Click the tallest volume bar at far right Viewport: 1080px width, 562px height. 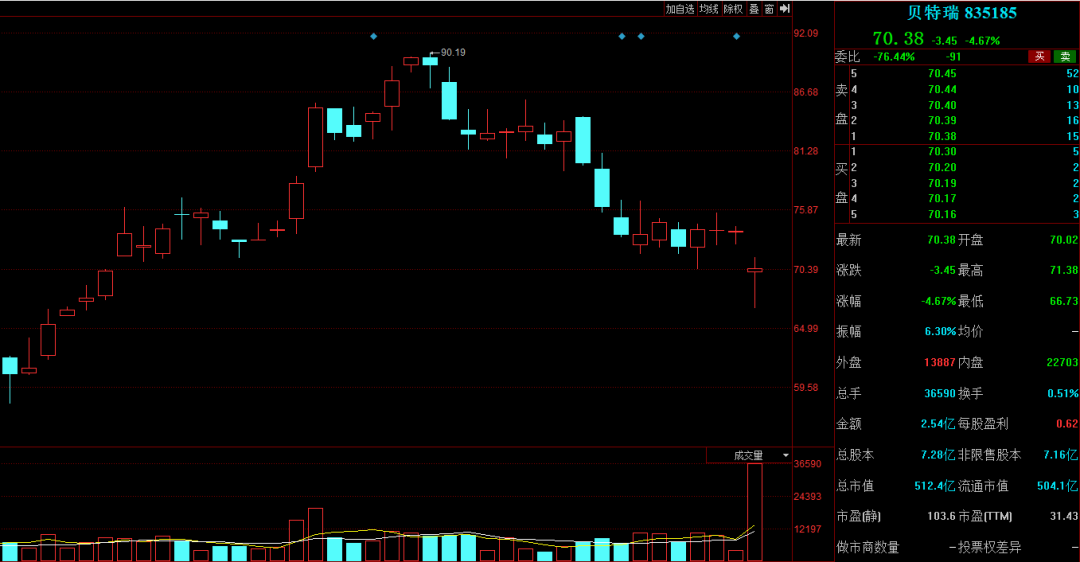[754, 511]
